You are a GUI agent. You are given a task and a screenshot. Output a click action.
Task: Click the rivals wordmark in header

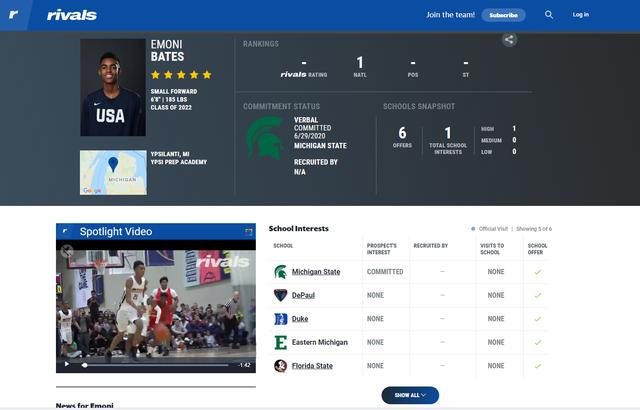pos(72,16)
